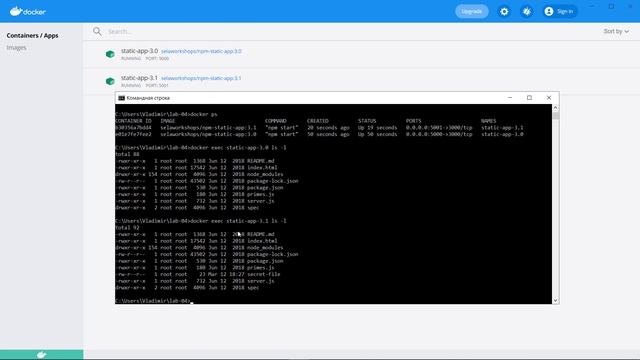This screenshot has width=640, height=360.
Task: Select Containers / Apps in sidebar
Action: (x=32, y=36)
